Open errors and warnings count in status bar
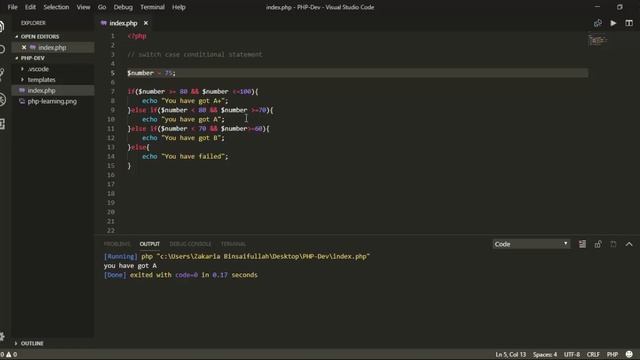The image size is (640, 360). click(9, 354)
